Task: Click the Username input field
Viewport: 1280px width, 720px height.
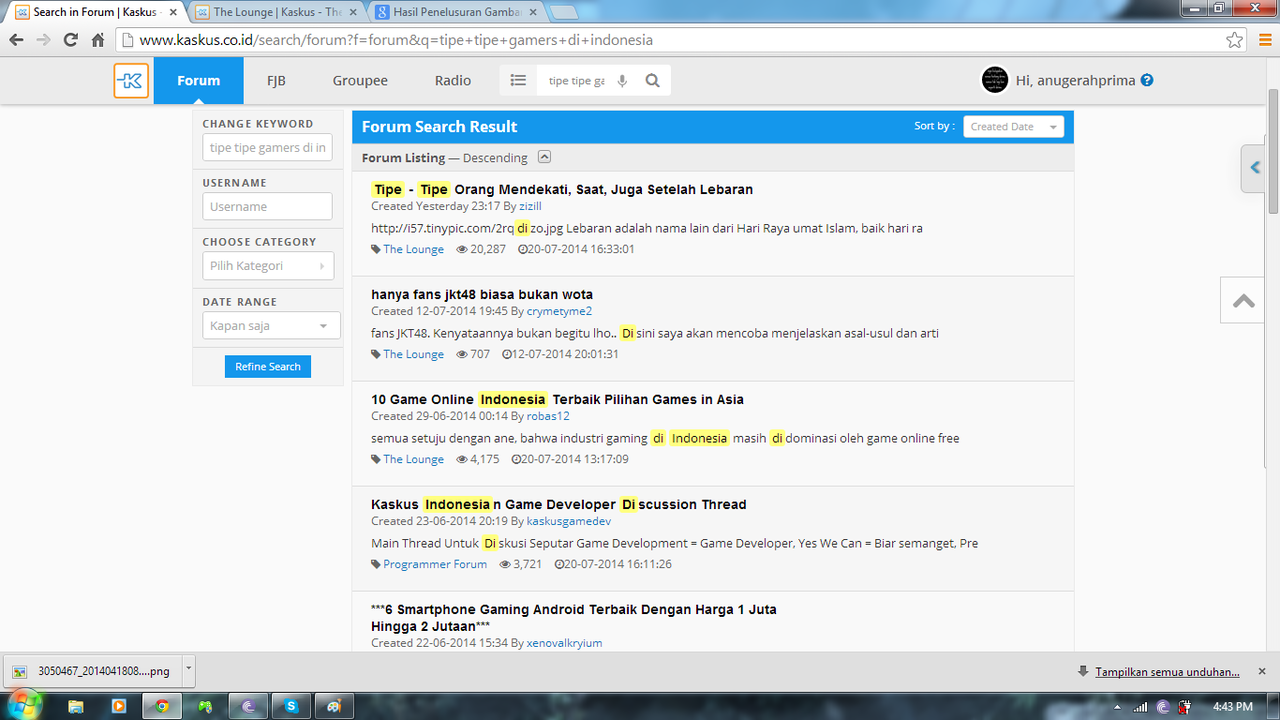Action: 267,207
